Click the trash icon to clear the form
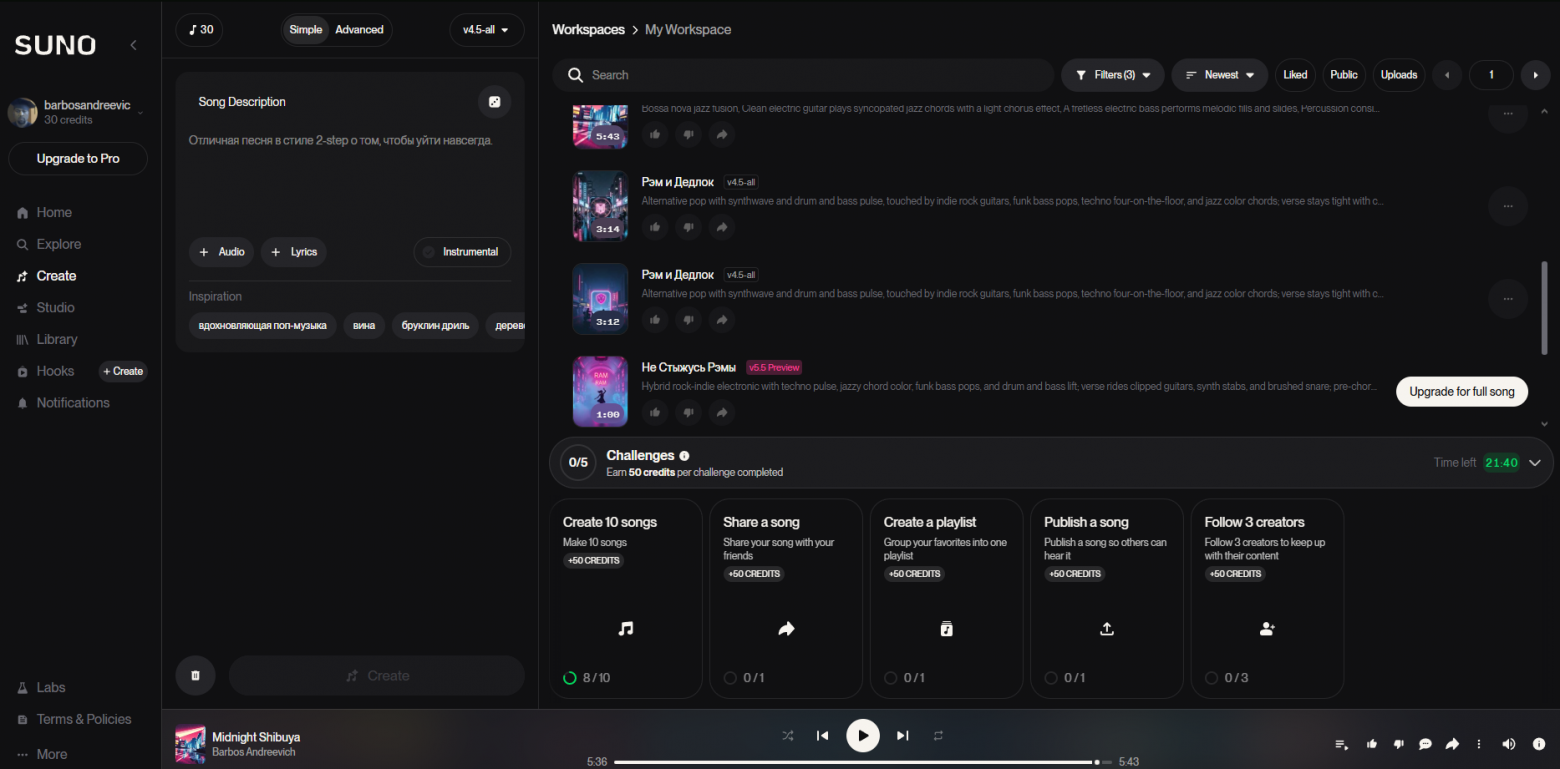 [195, 676]
